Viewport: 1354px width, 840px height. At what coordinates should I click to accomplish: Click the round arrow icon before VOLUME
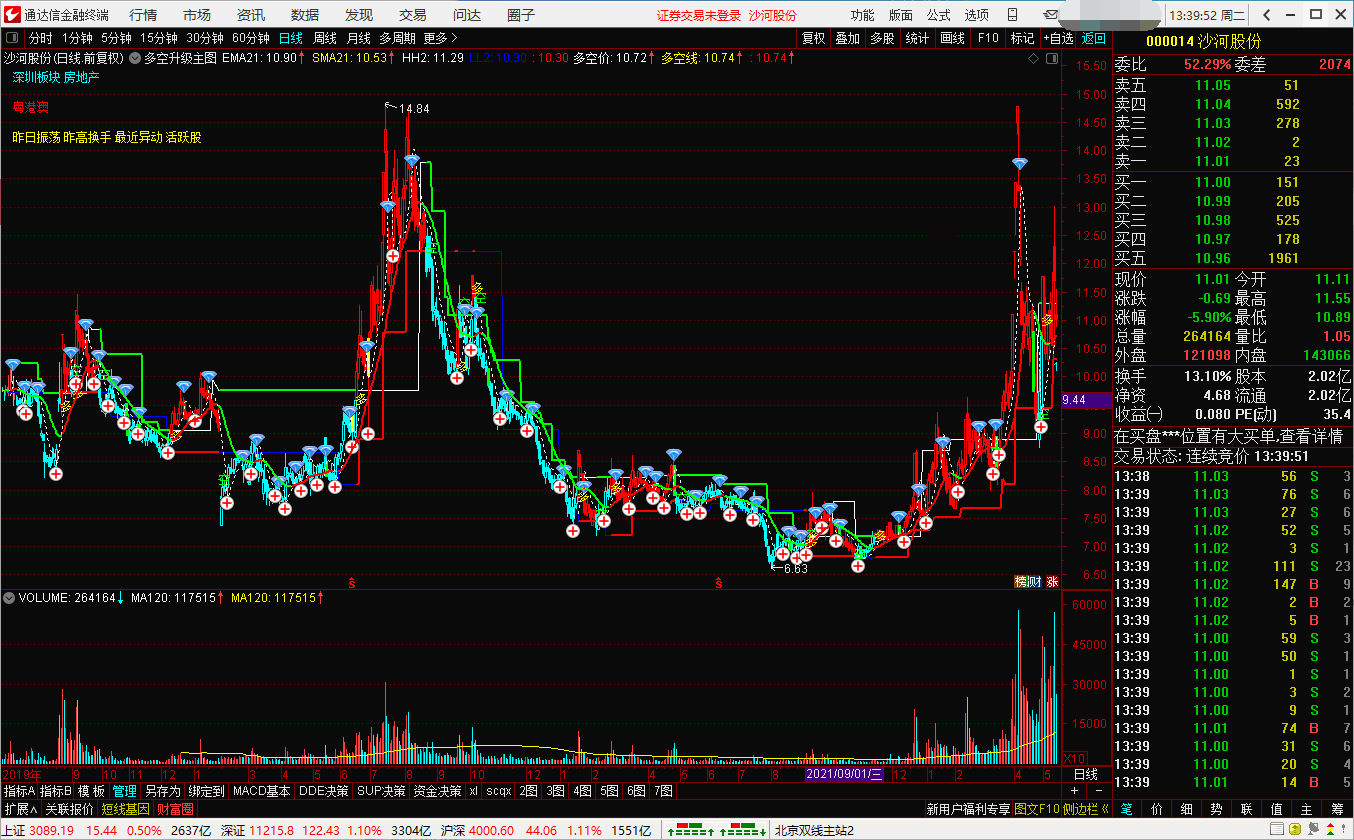9,598
